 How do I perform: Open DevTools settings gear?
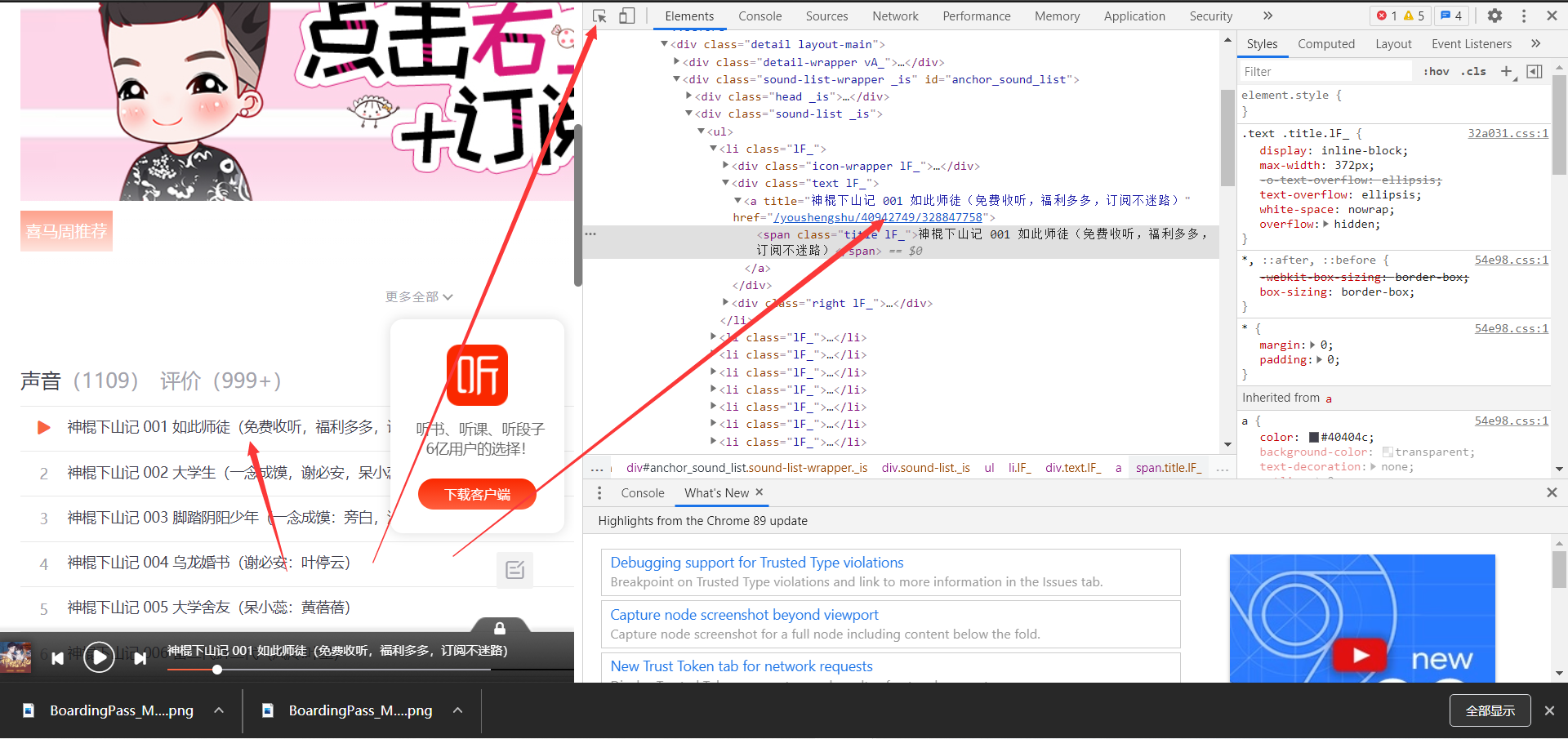pyautogui.click(x=1494, y=16)
